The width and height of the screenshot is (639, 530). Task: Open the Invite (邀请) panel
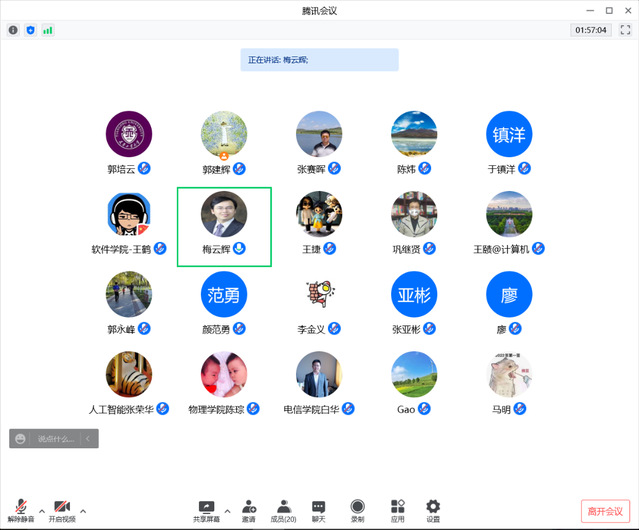tap(248, 510)
